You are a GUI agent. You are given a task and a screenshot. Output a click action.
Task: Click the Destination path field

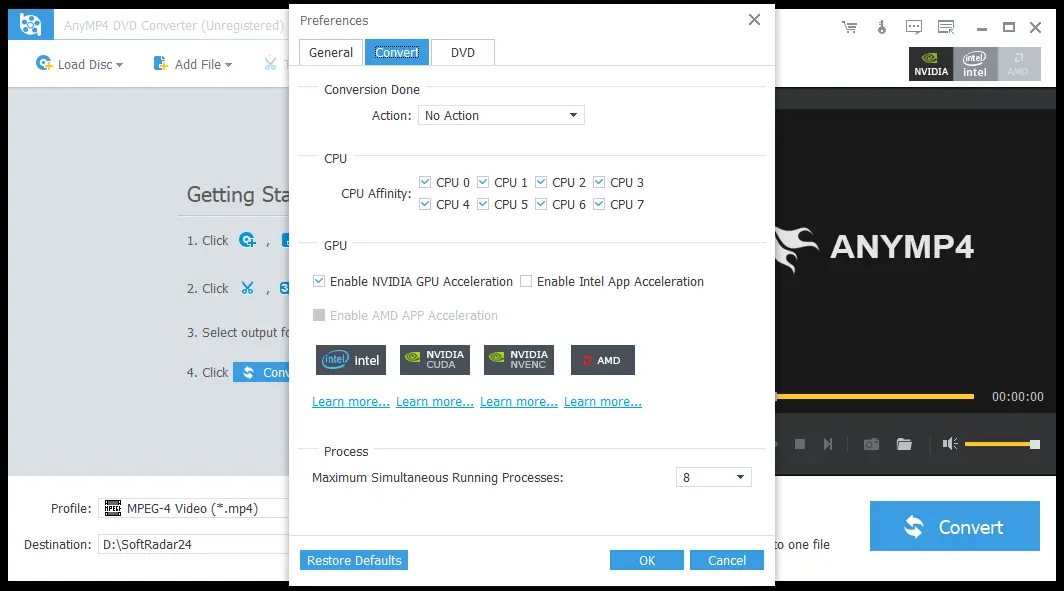point(193,544)
